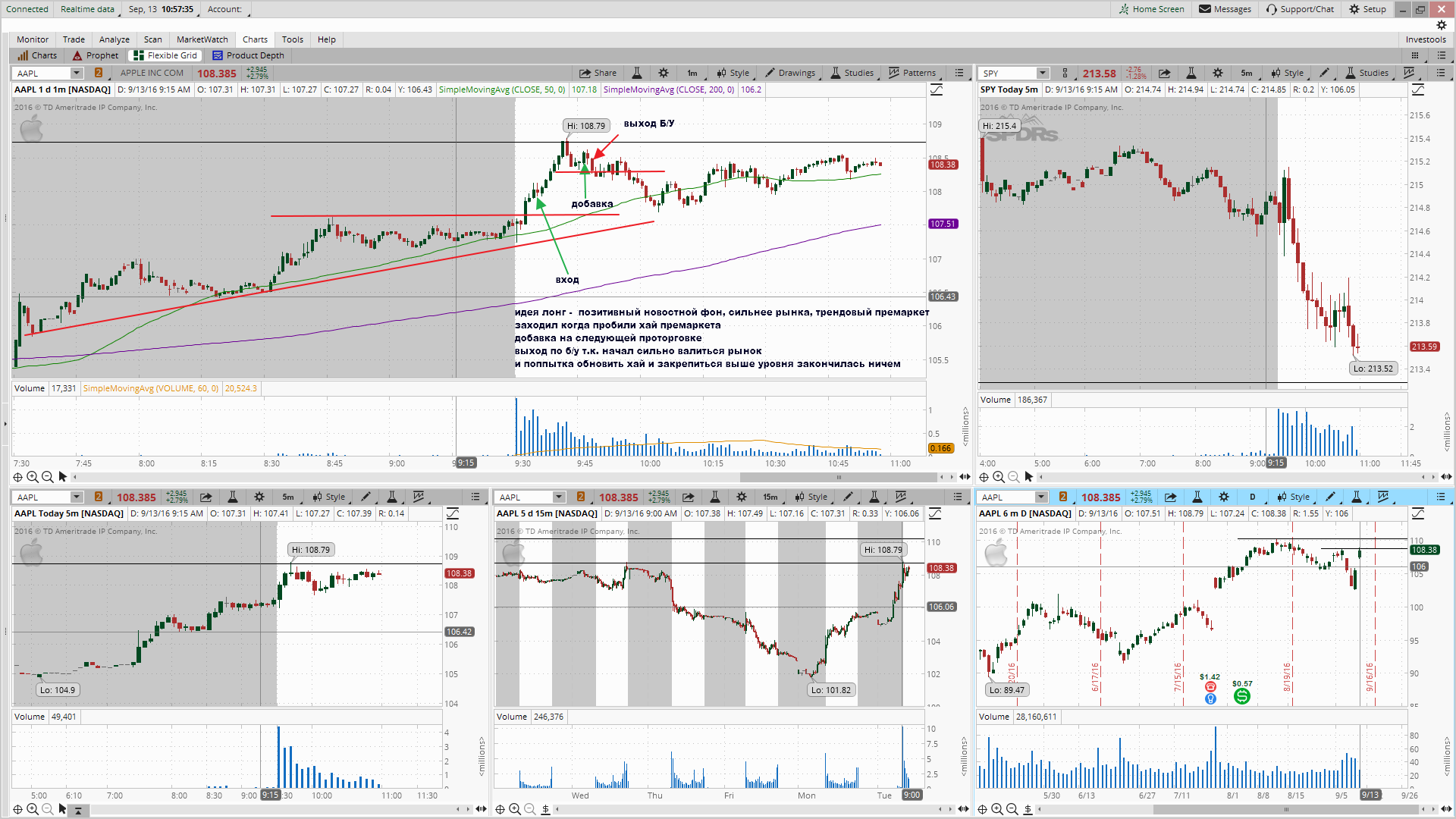
Task: Click the SPY chart flask icon
Action: (1191, 73)
